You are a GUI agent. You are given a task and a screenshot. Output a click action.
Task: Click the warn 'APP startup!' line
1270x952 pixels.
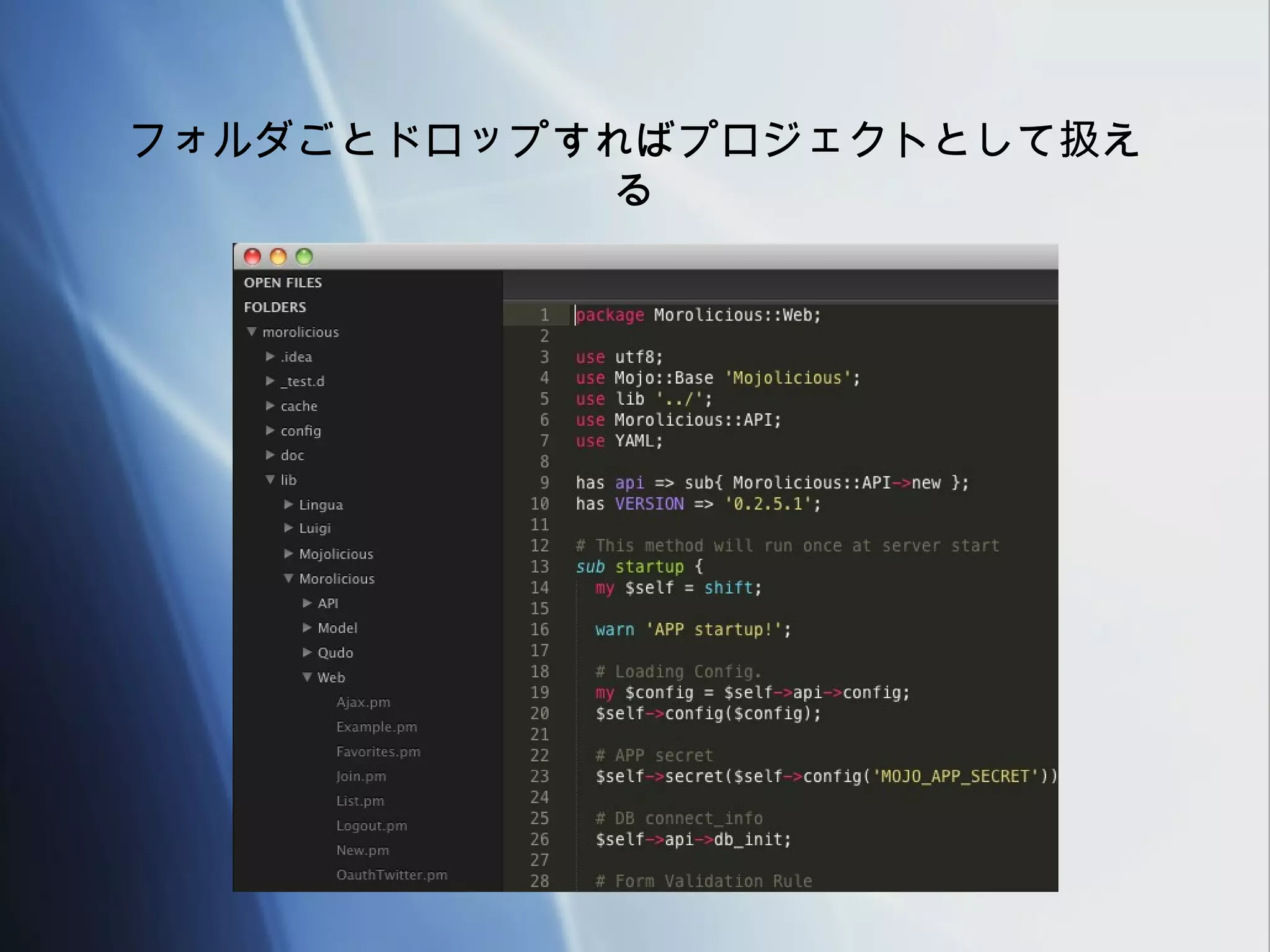(x=693, y=630)
